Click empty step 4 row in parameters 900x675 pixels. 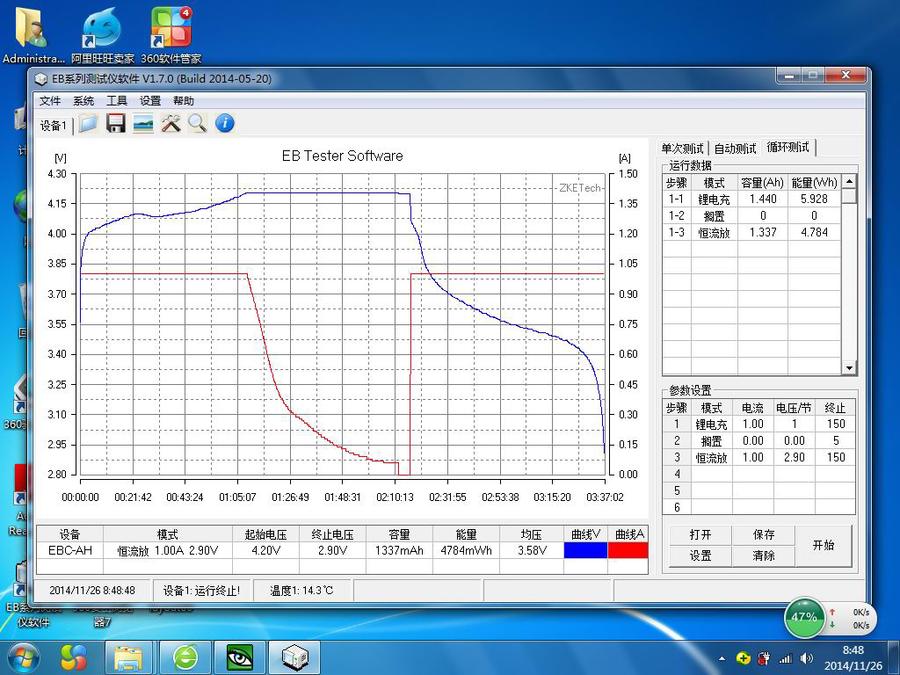click(759, 474)
